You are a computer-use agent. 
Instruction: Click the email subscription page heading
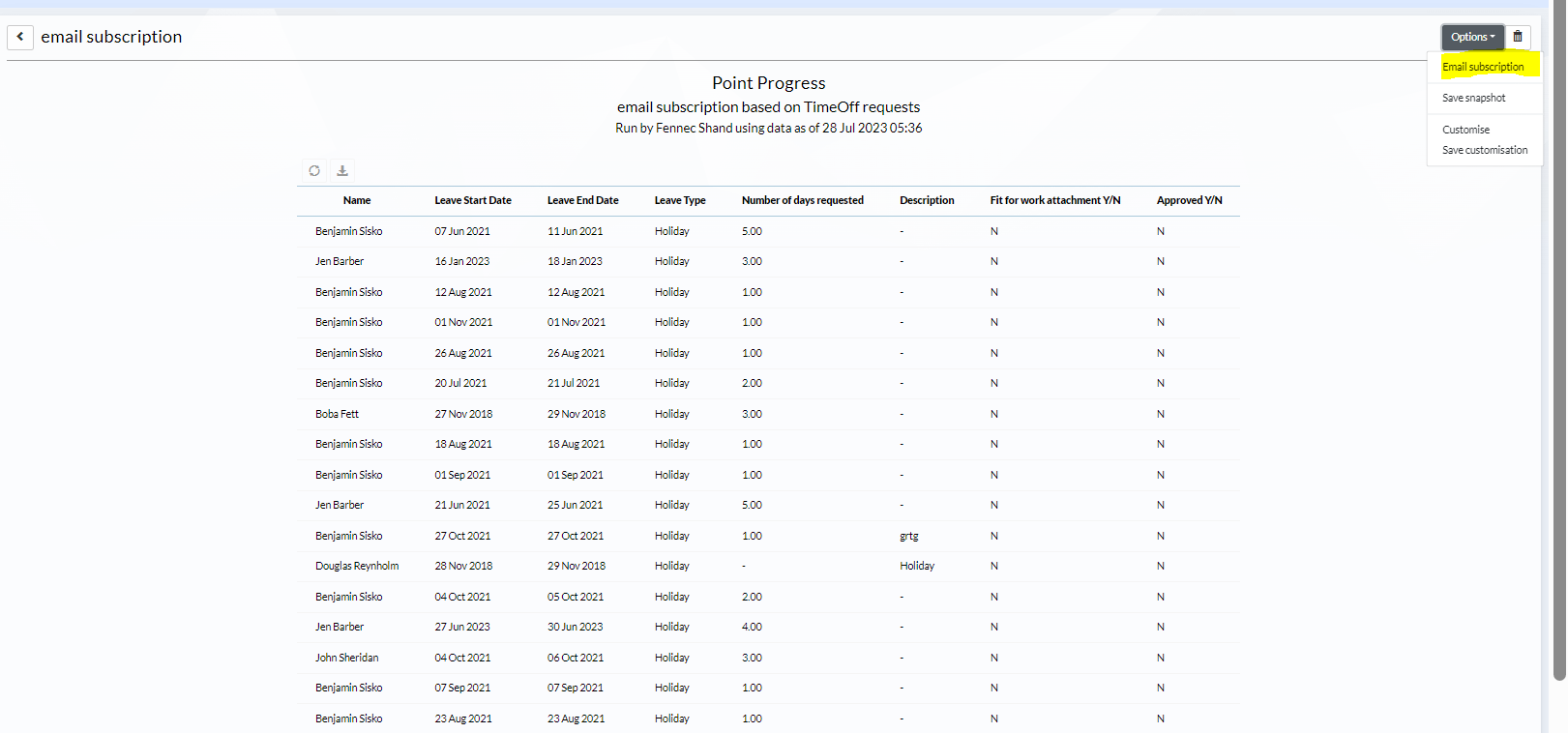[x=111, y=37]
